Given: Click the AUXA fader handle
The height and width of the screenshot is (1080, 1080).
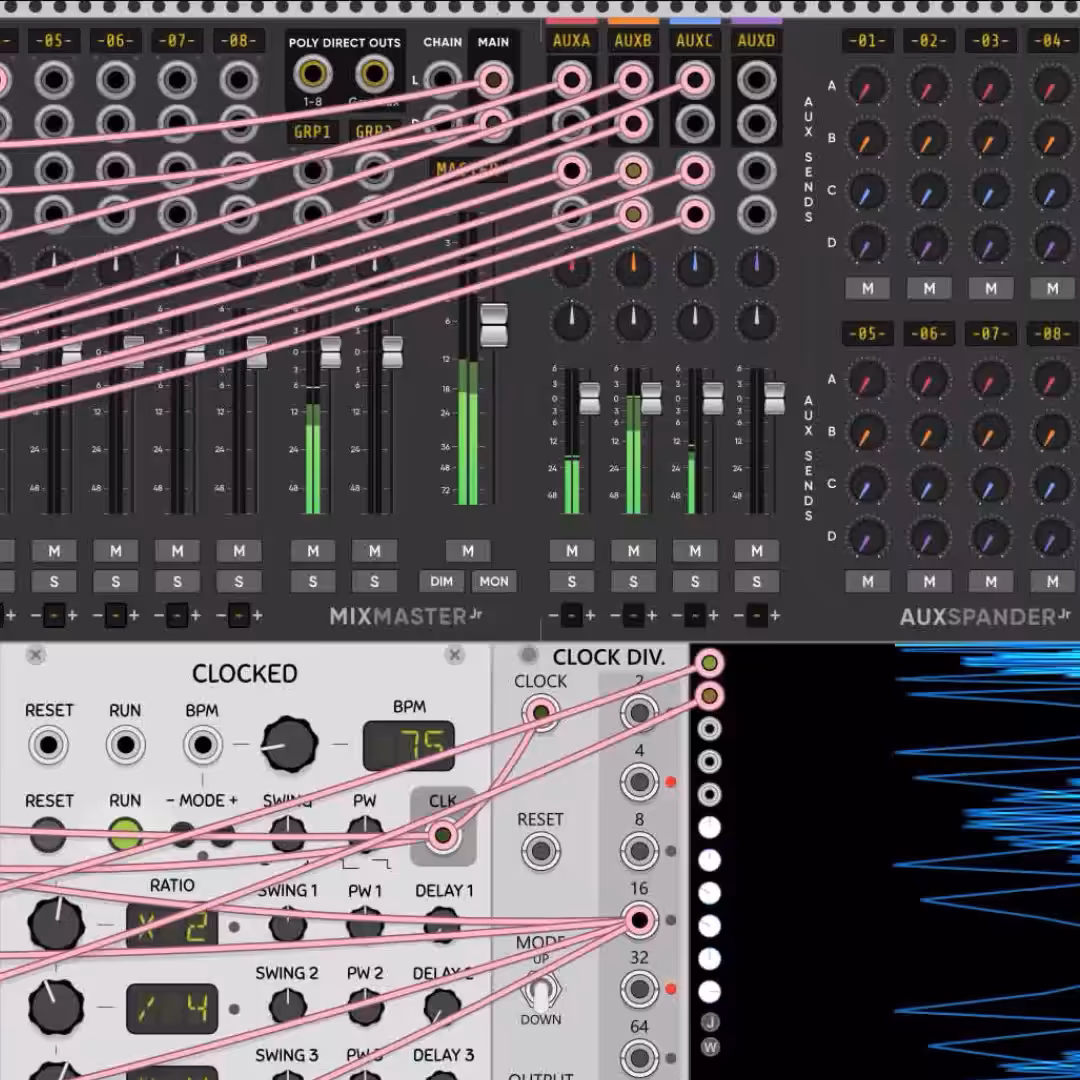Looking at the screenshot, I should click(590, 398).
